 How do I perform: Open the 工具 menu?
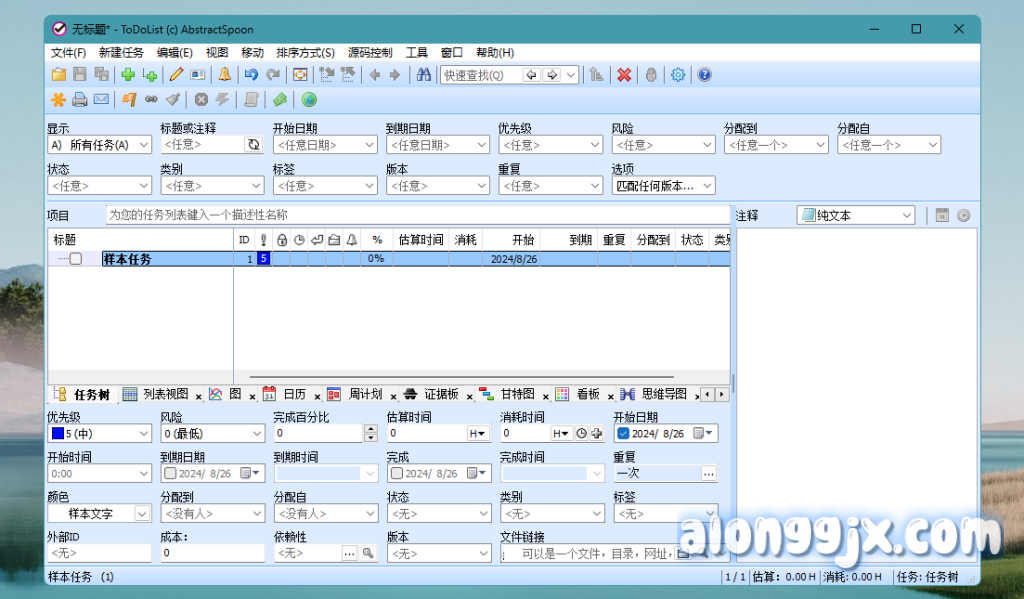tap(416, 52)
